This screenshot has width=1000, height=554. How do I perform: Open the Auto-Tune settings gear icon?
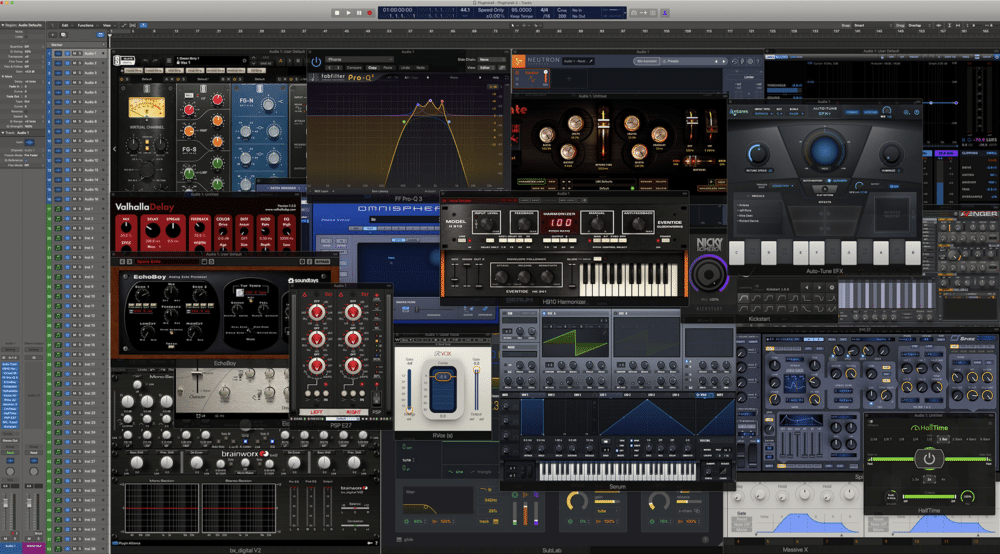(906, 112)
